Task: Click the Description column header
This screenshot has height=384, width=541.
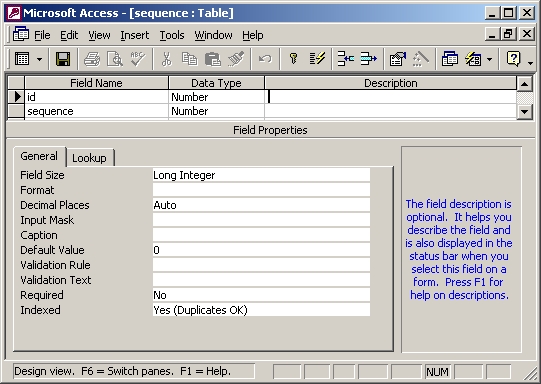Action: coord(391,83)
